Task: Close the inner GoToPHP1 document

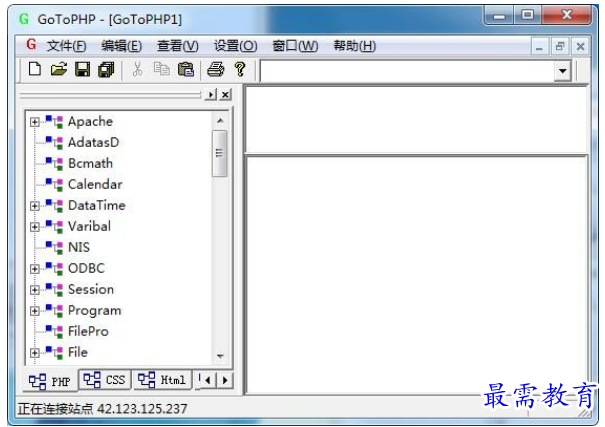Action: click(x=580, y=47)
